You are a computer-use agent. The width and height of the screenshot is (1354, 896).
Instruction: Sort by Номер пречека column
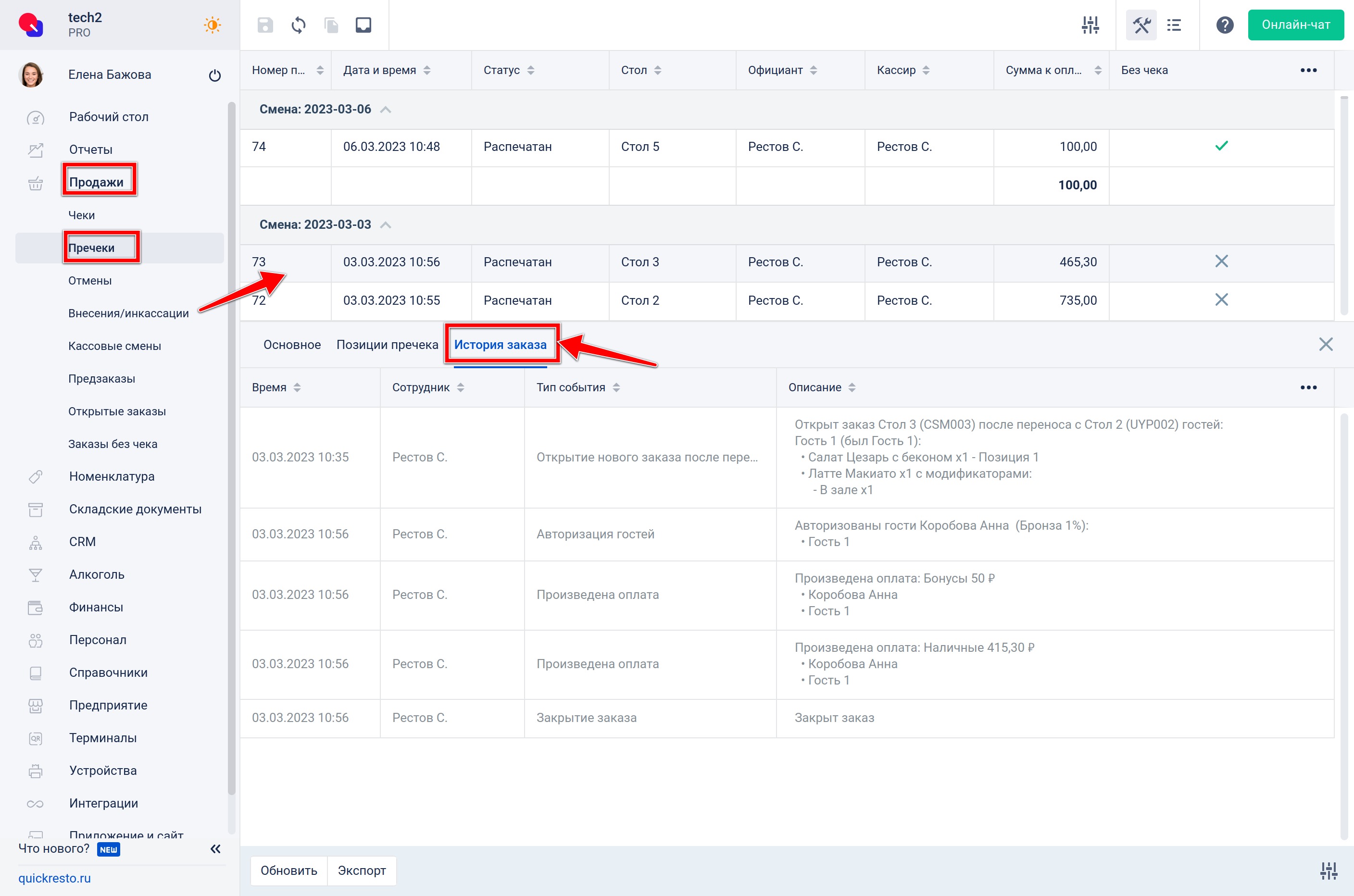click(320, 70)
